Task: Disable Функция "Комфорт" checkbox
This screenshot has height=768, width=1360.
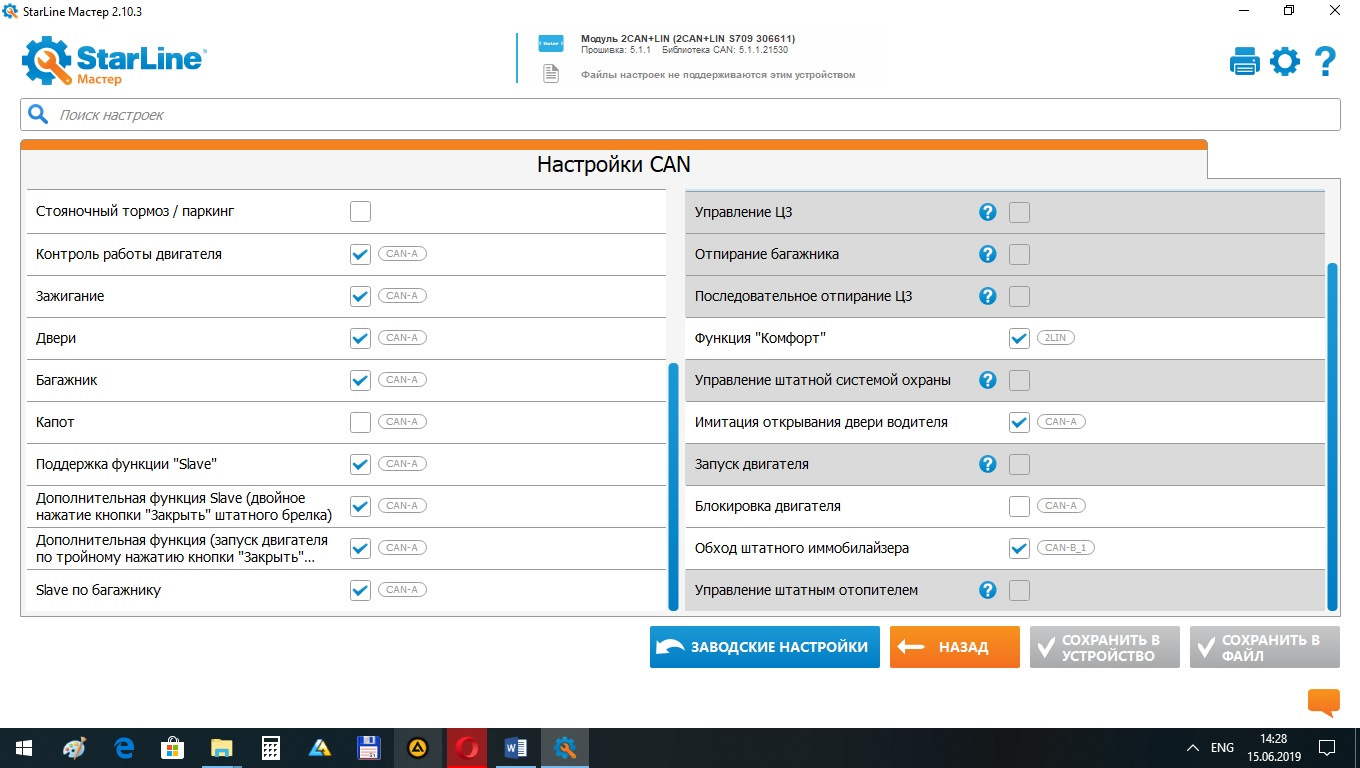Action: point(1019,338)
